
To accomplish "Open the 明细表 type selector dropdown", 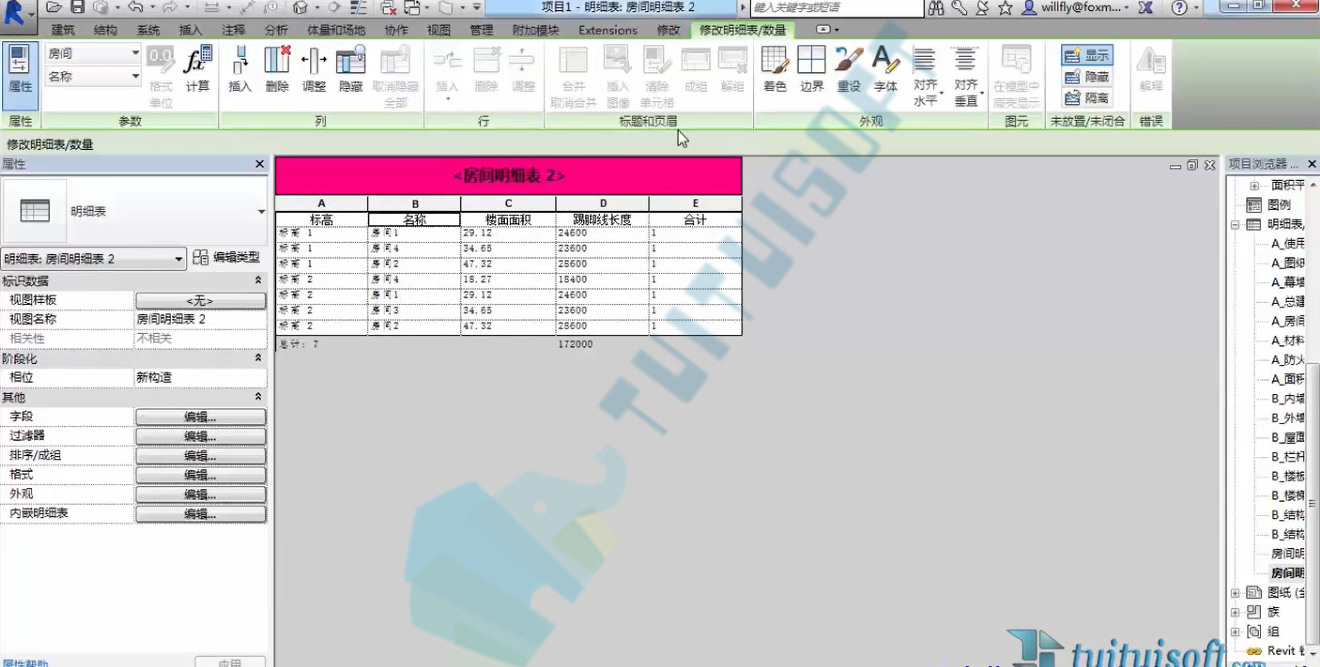I will [x=261, y=212].
